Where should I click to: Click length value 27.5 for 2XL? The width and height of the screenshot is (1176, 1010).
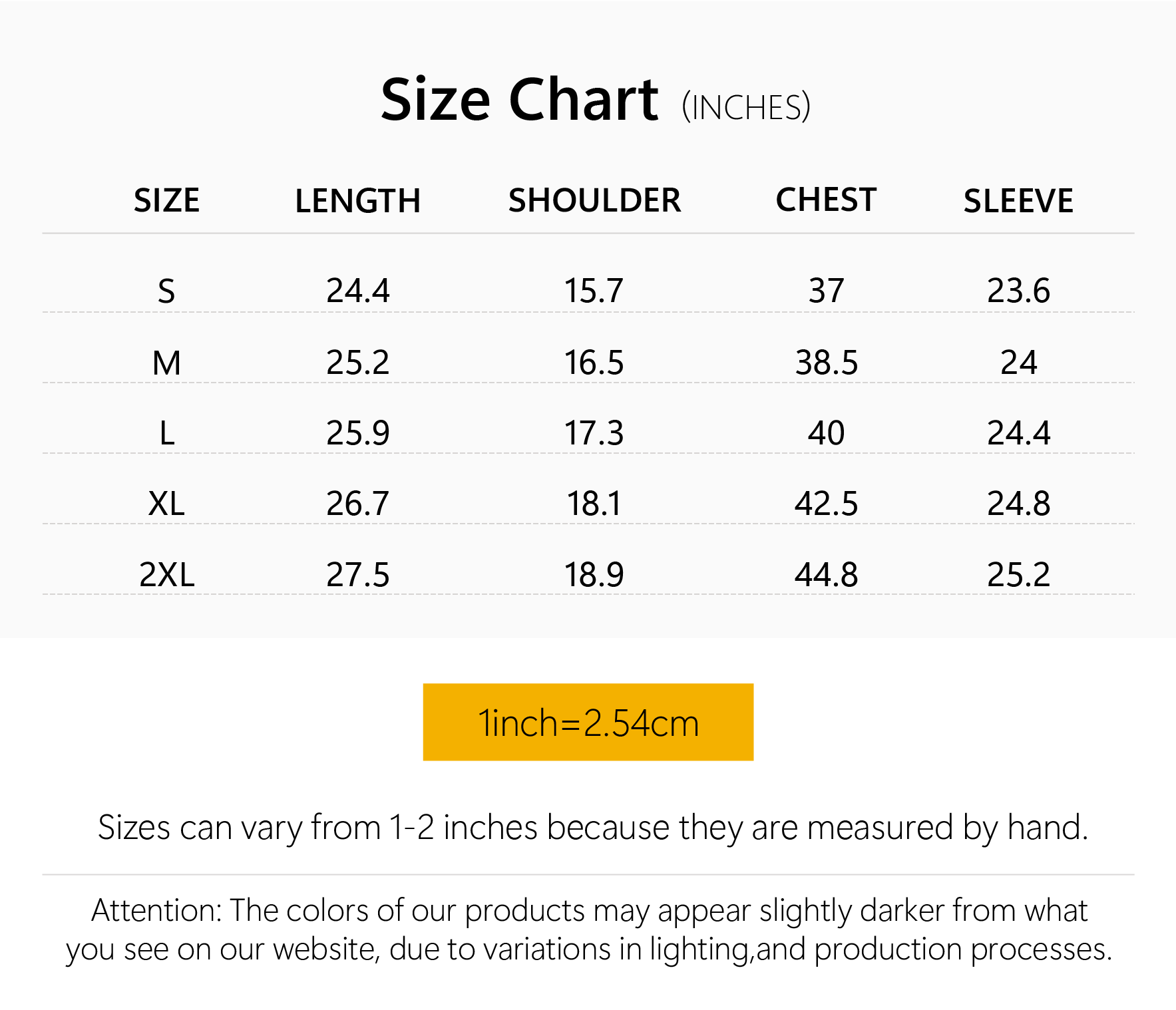[357, 574]
